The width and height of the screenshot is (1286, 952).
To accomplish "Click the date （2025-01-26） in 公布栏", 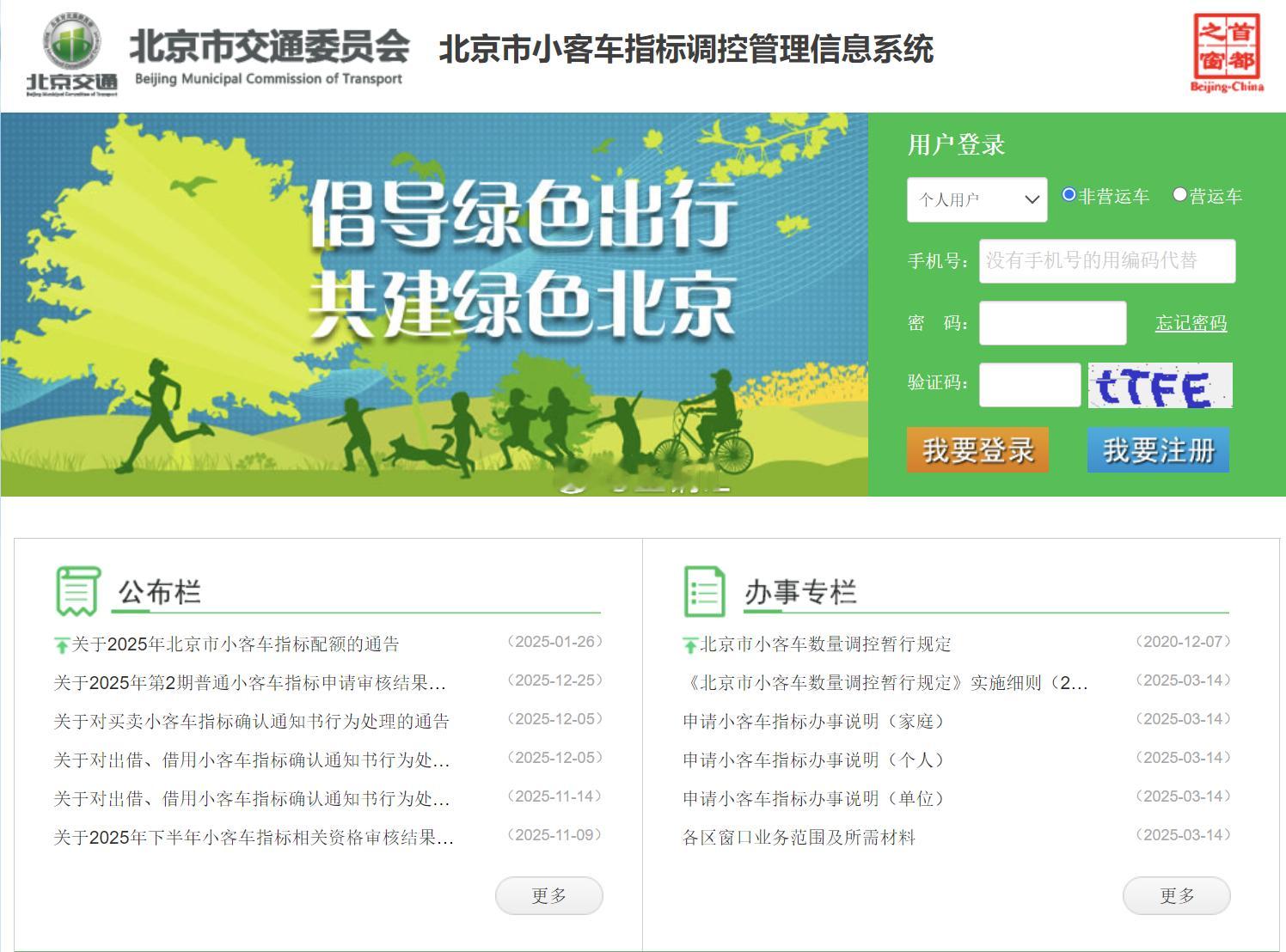I will pyautogui.click(x=555, y=642).
